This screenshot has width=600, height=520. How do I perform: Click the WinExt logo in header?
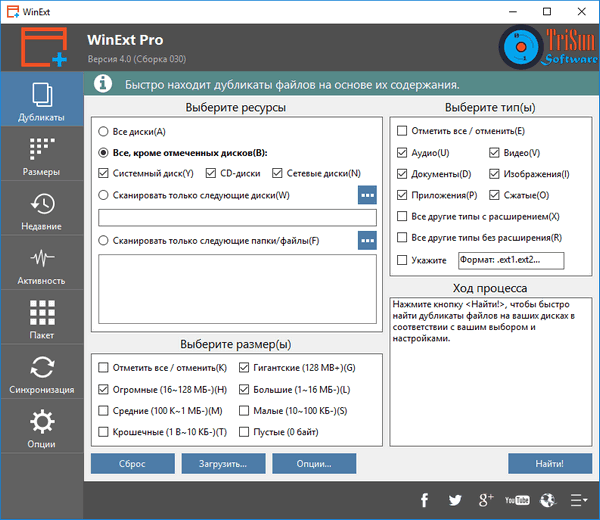(x=44, y=47)
